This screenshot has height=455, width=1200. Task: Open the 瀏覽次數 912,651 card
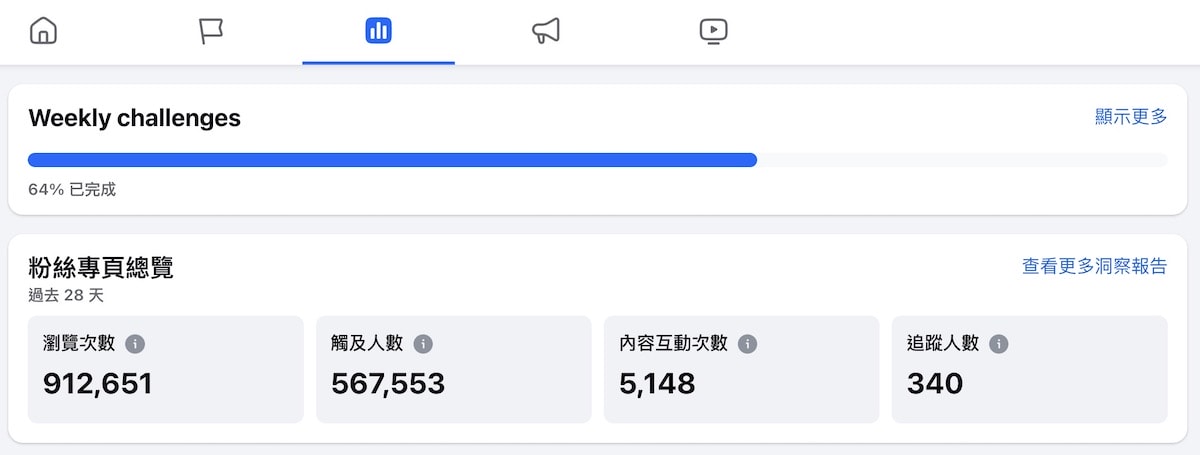point(166,369)
